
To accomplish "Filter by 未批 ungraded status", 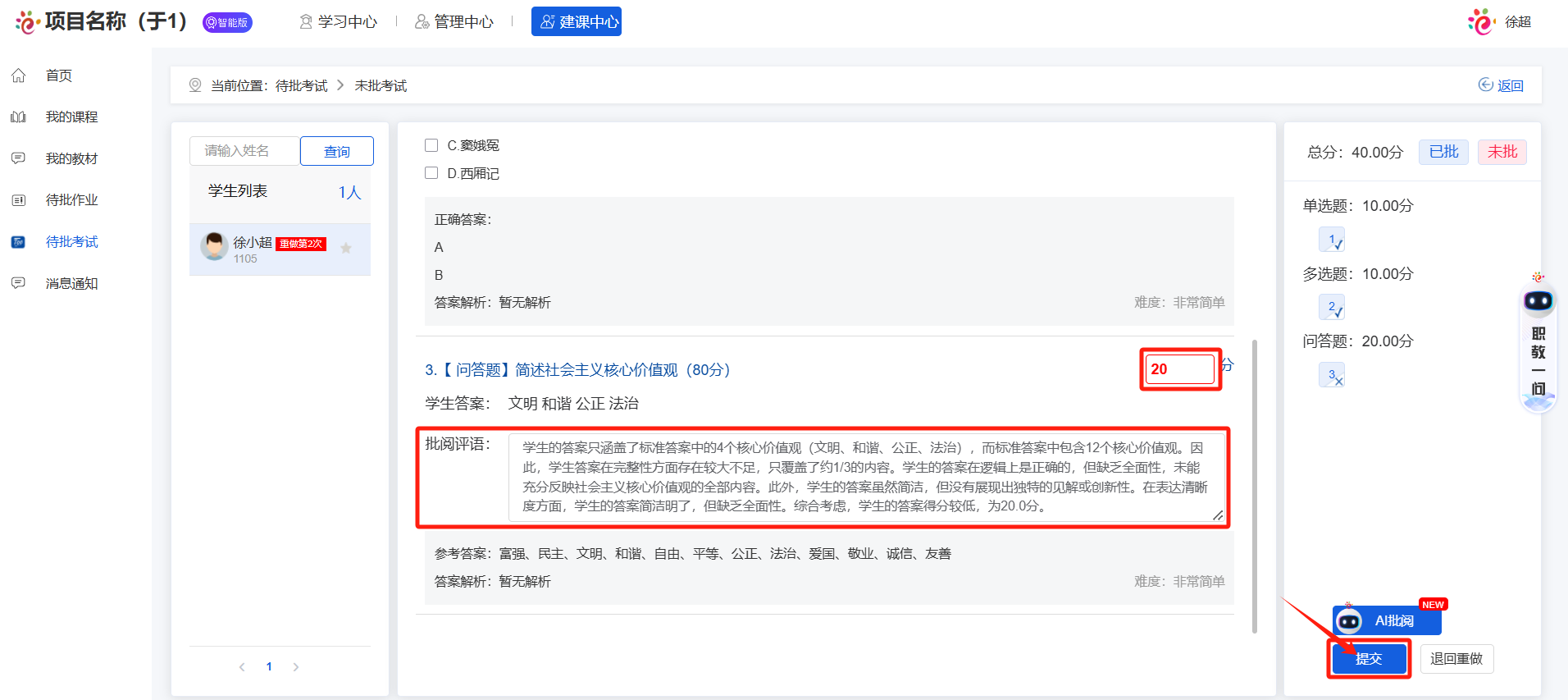I will click(1502, 152).
